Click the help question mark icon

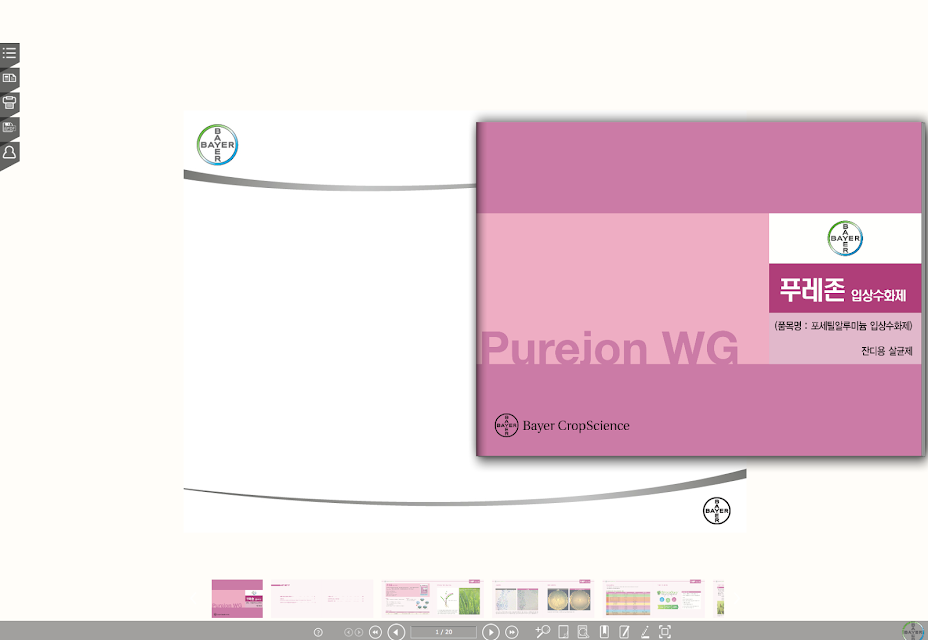pos(318,632)
